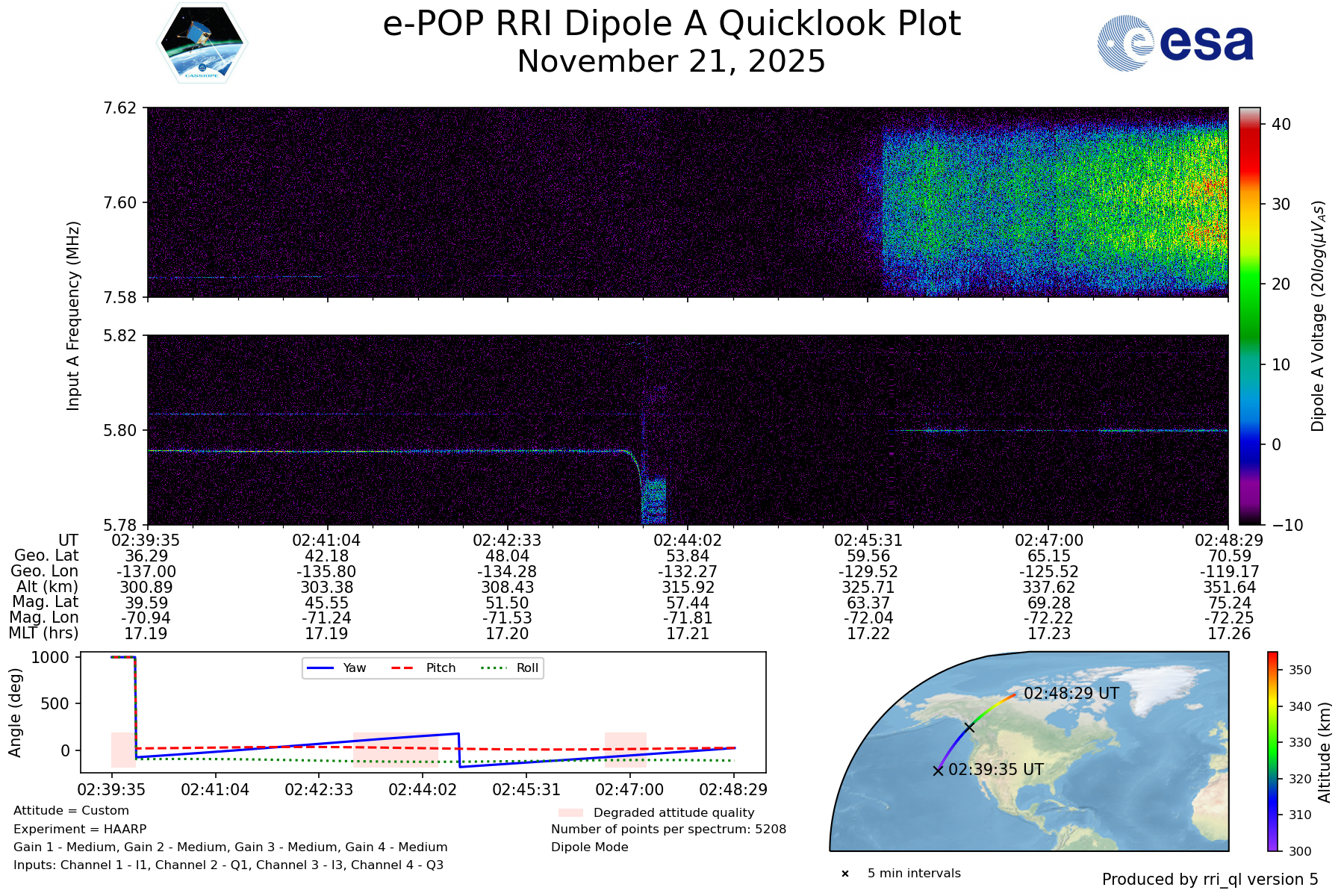Screen dimensions: 1344x896
Task: Click the blue Yaw legend line
Action: [320, 668]
